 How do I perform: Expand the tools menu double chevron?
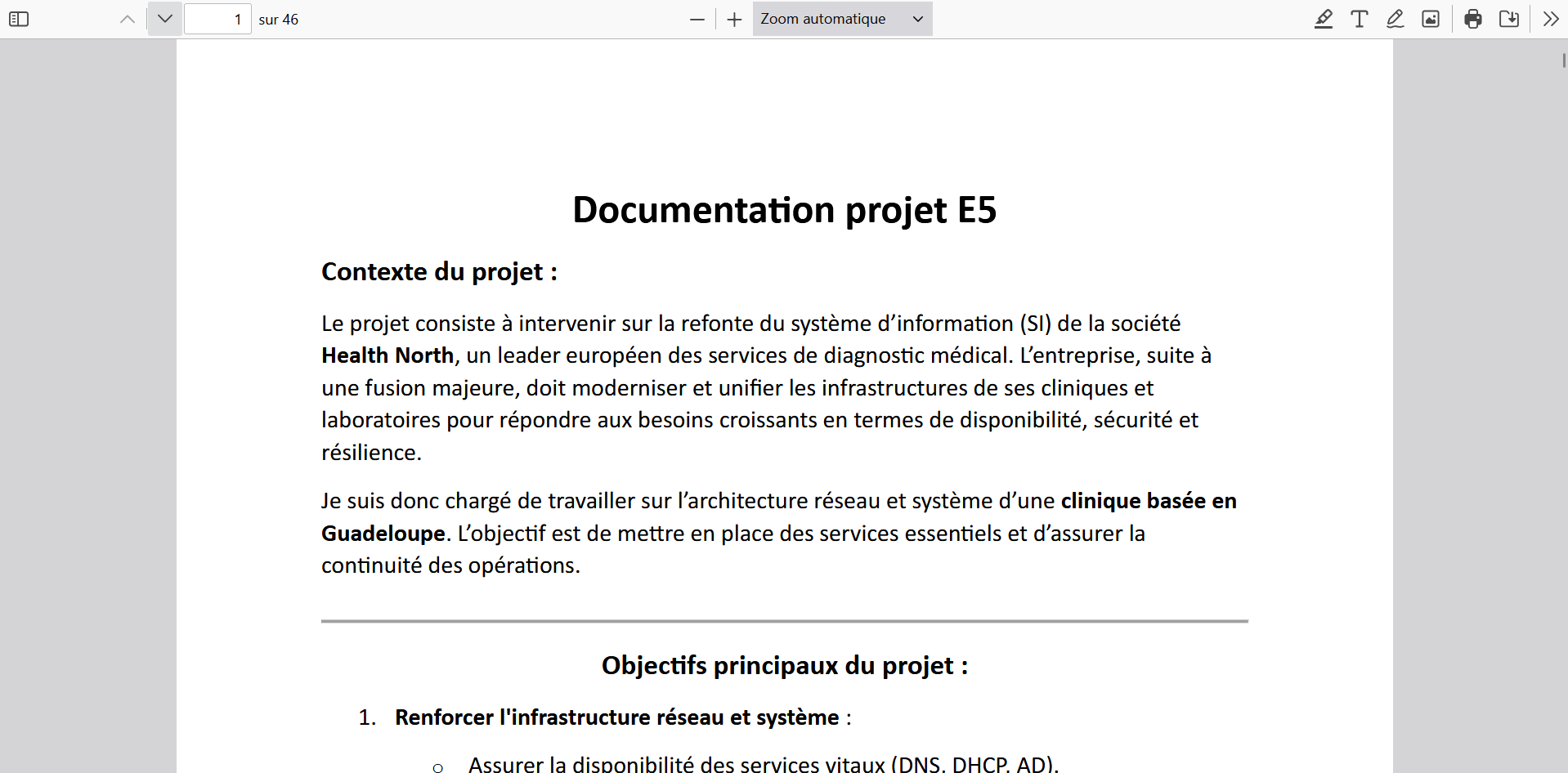click(1550, 19)
